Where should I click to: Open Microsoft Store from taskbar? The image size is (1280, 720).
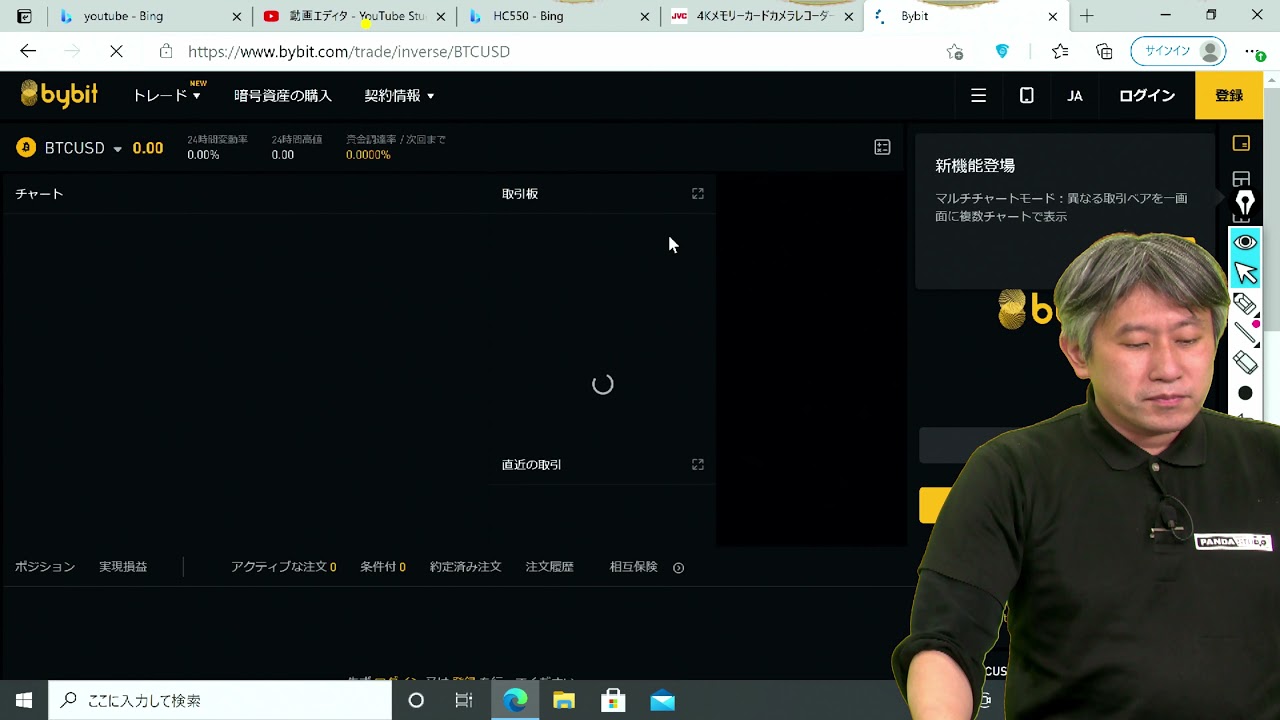click(613, 700)
